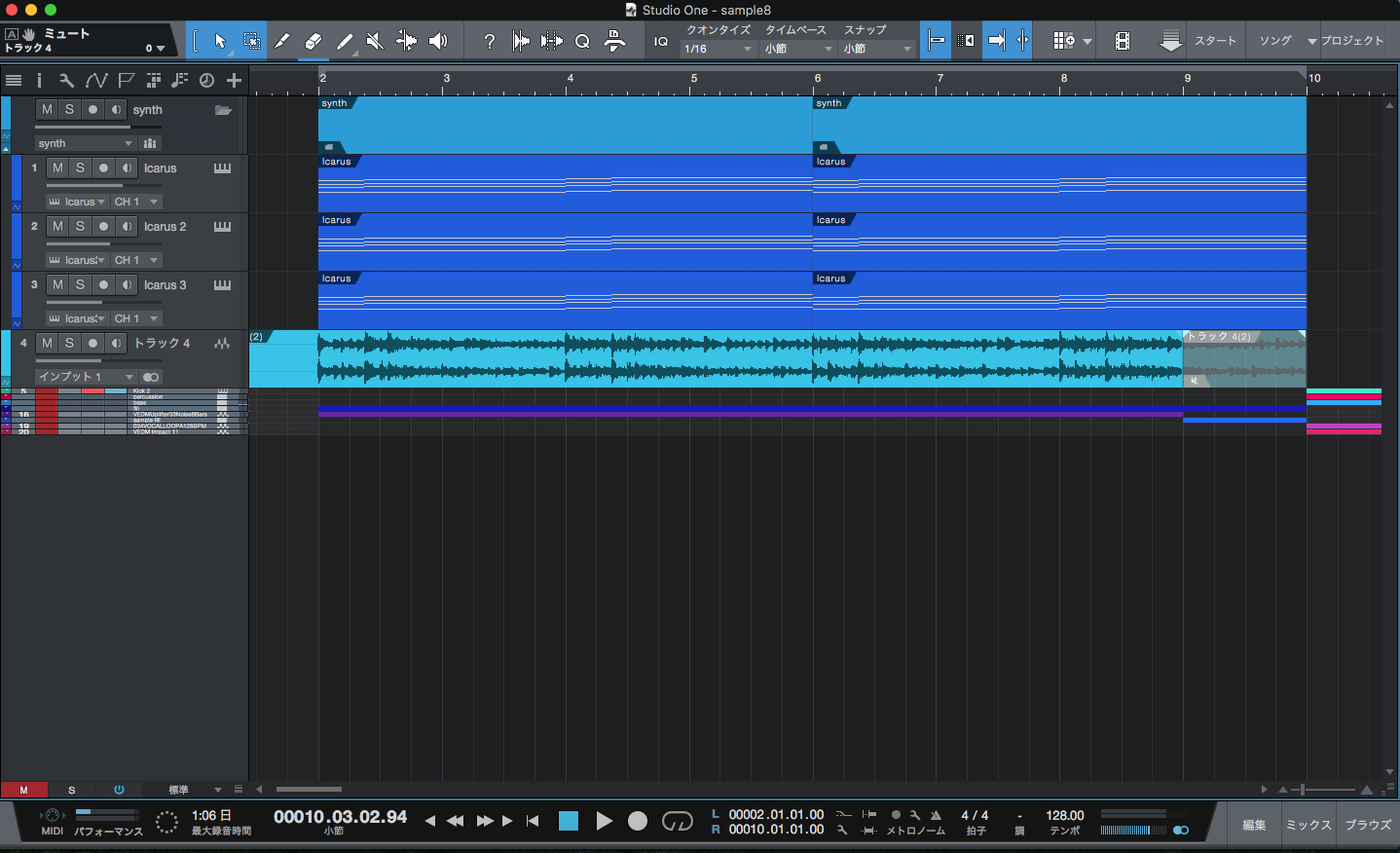Click the waveform icon on トラック 4
Image resolution: width=1400 pixels, height=853 pixels.
(x=222, y=343)
